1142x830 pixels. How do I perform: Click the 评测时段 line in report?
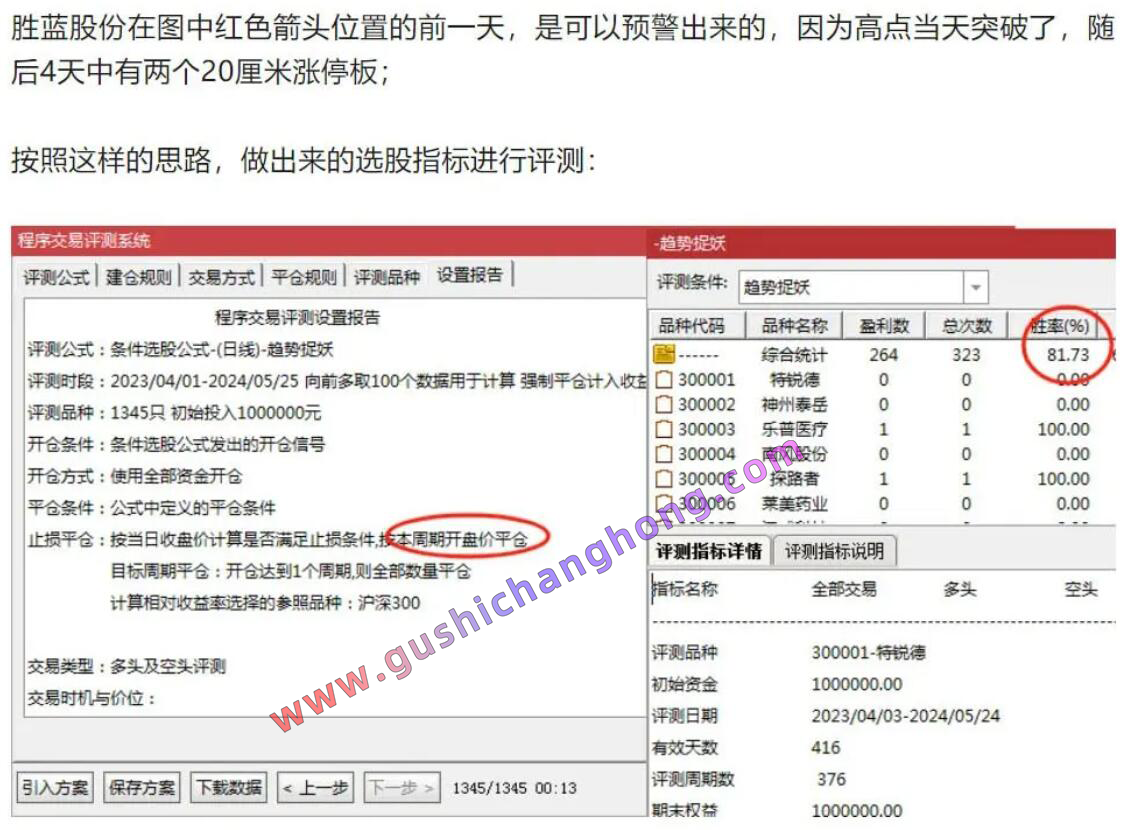pos(336,381)
